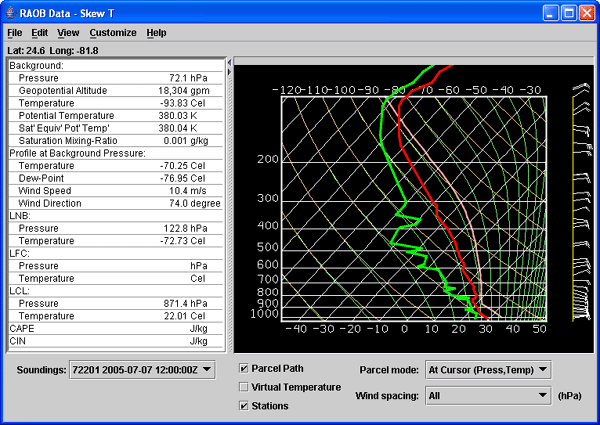Image resolution: width=600 pixels, height=425 pixels.
Task: Minimize the RAOB Data window
Action: point(550,12)
